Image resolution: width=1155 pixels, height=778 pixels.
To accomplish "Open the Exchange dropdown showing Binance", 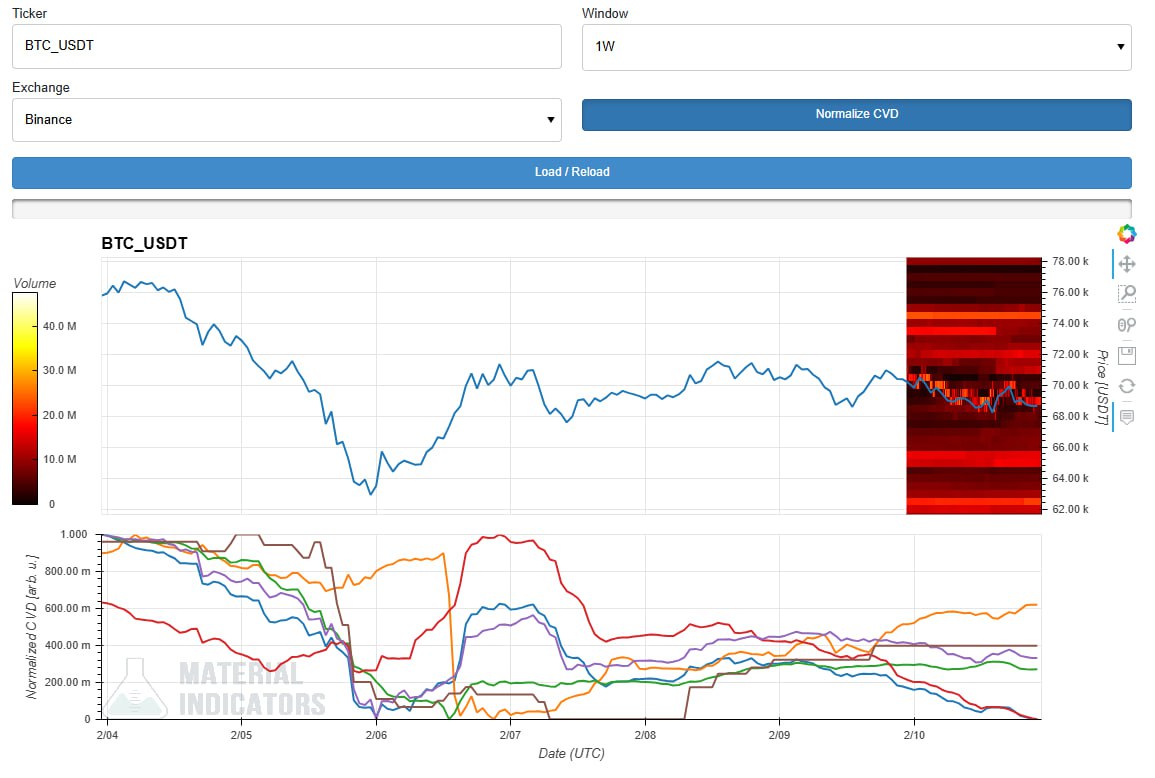I will (286, 120).
